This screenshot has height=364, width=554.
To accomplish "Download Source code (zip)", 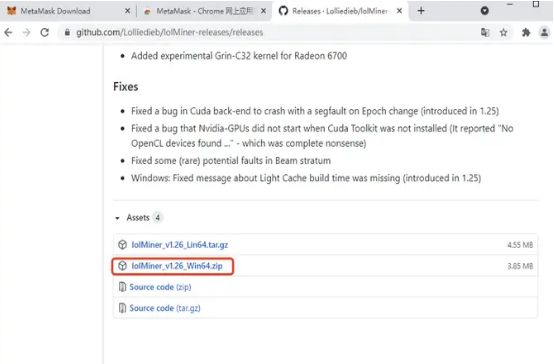I will (160, 287).
